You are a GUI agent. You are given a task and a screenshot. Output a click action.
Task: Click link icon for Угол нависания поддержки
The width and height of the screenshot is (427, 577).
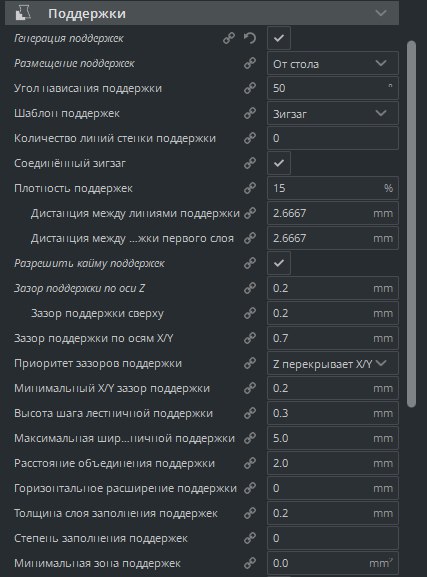coord(250,88)
